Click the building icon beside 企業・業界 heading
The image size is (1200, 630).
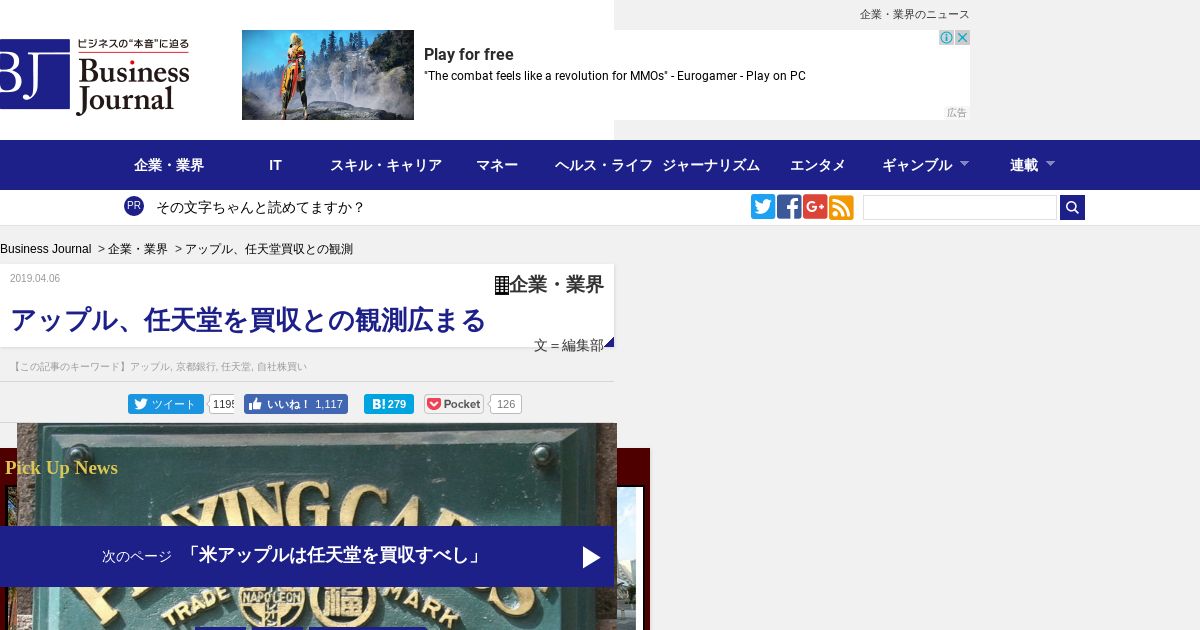point(502,285)
